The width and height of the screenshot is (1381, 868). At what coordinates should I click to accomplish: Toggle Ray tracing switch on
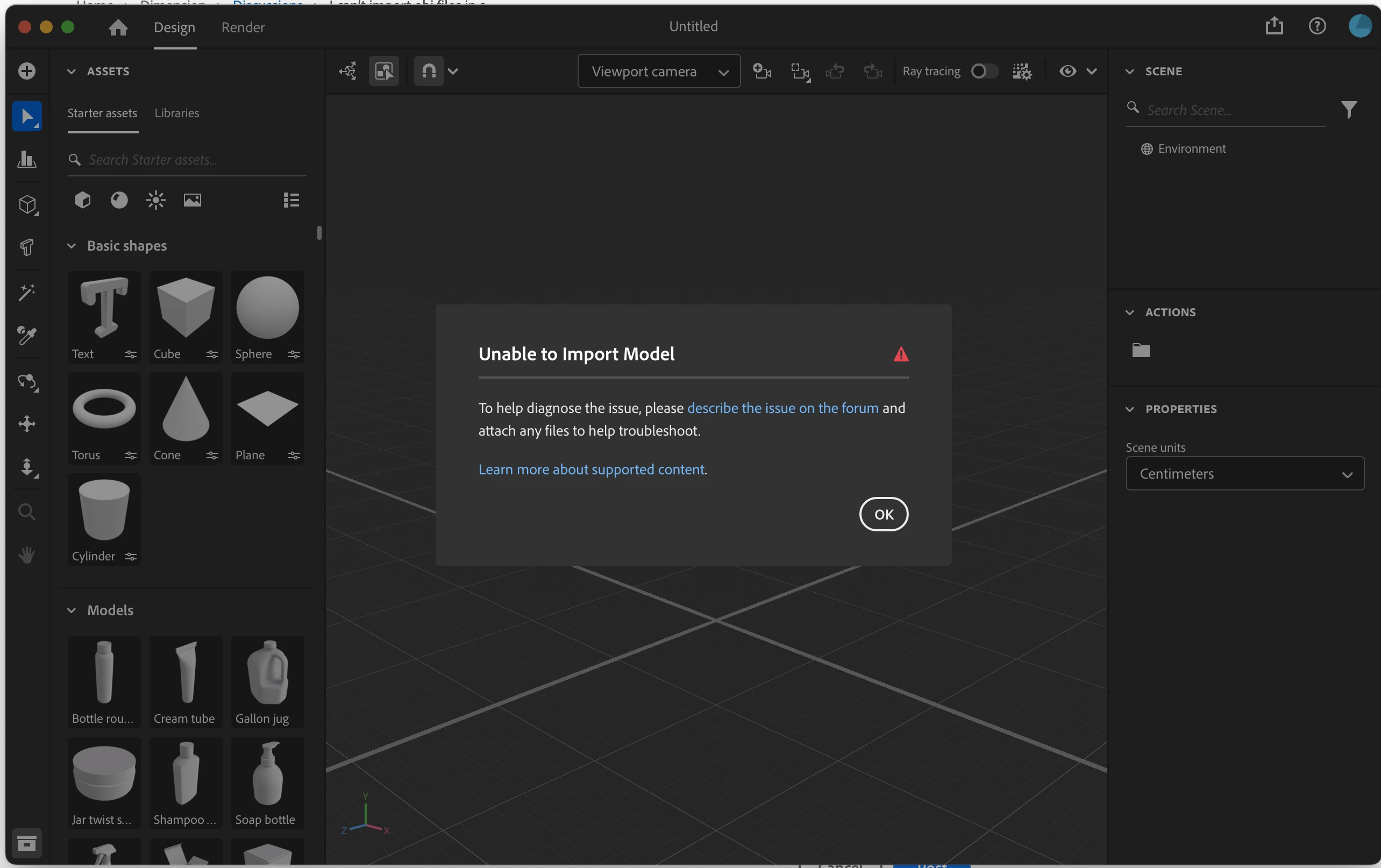(984, 71)
